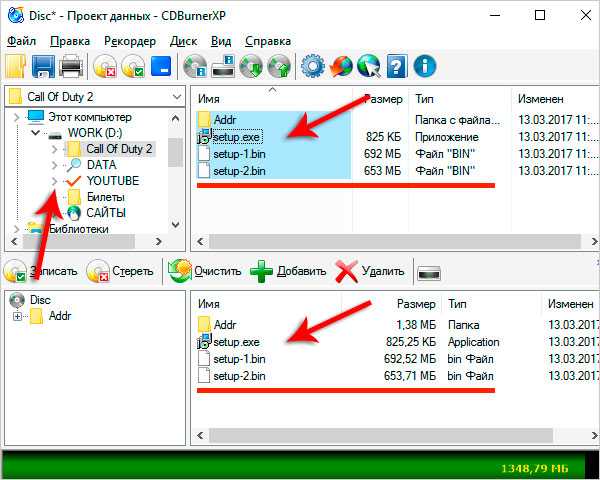This screenshot has width=600, height=480.
Task: Click compilation list horizontal scrollbar
Action: pos(381,436)
